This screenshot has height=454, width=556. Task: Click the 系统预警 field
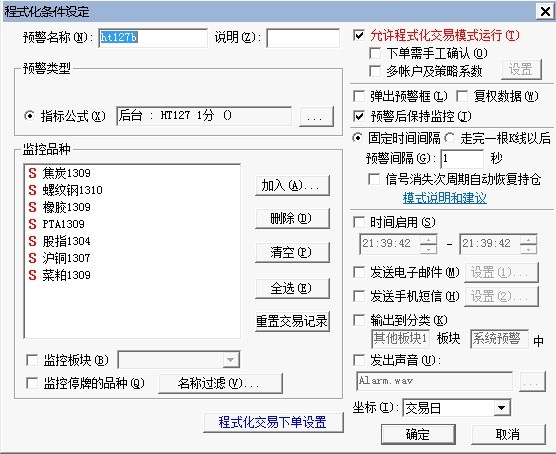click(x=499, y=339)
